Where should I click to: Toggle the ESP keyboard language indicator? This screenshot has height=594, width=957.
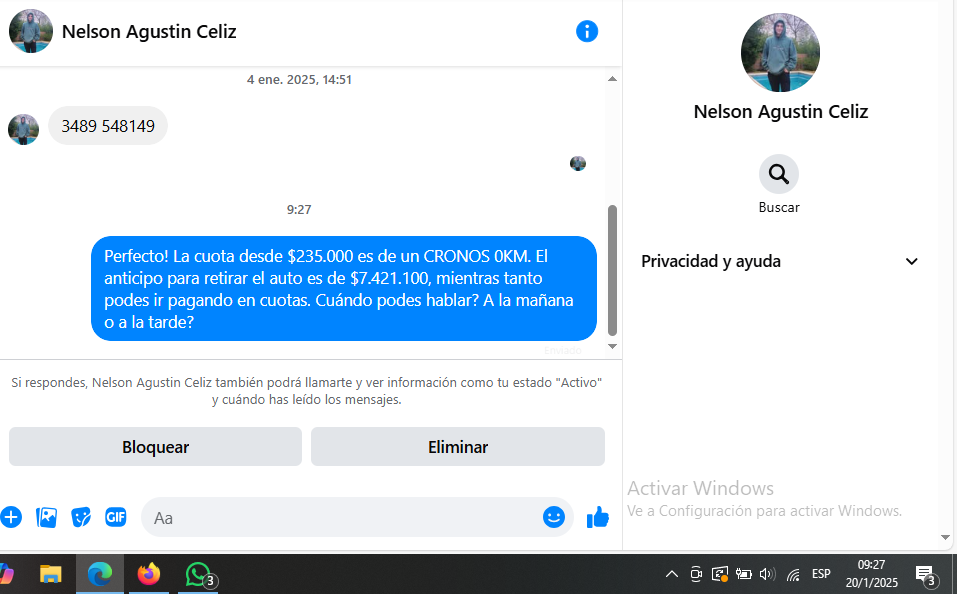821,574
